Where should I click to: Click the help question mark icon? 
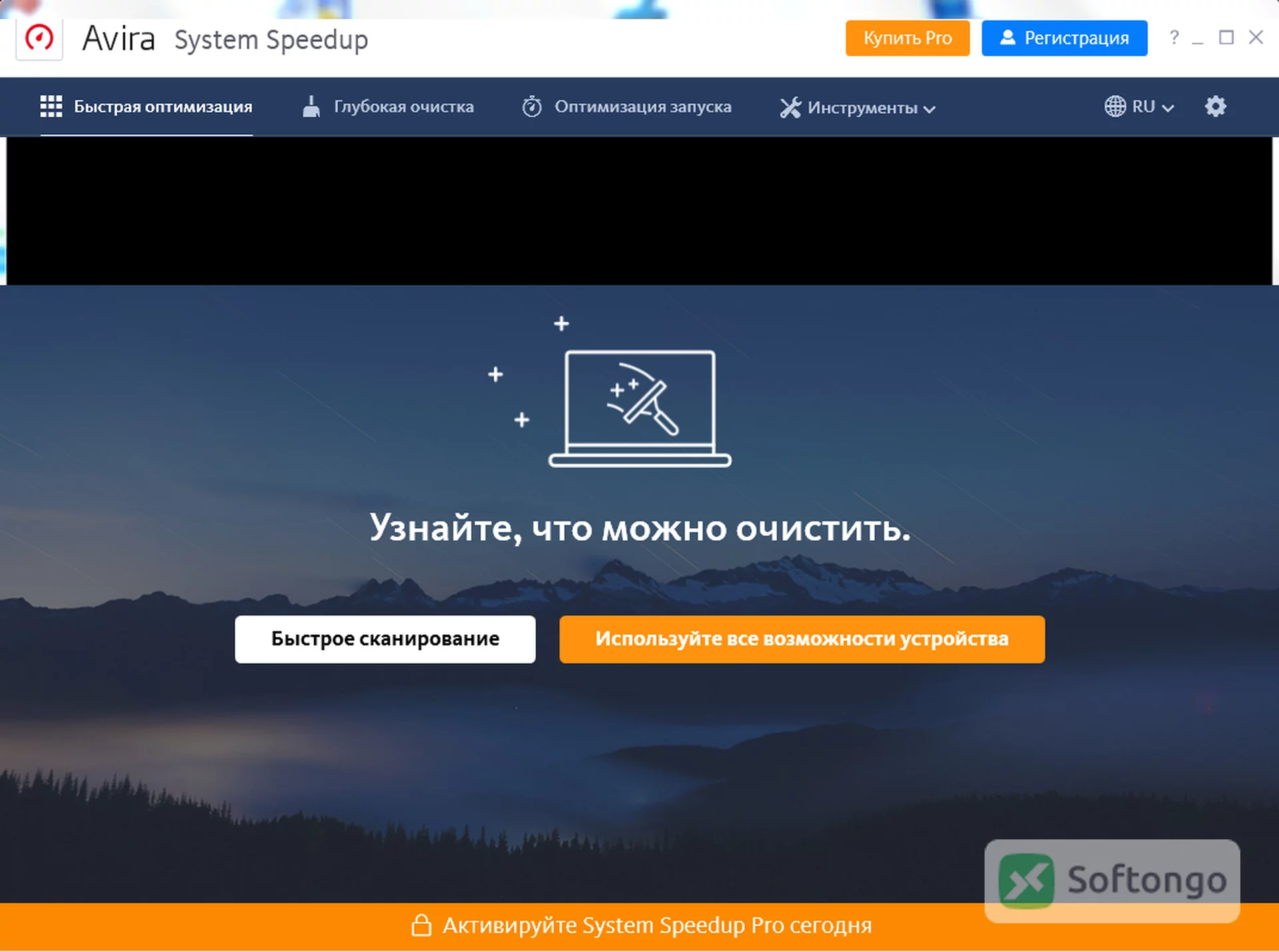[x=1174, y=37]
